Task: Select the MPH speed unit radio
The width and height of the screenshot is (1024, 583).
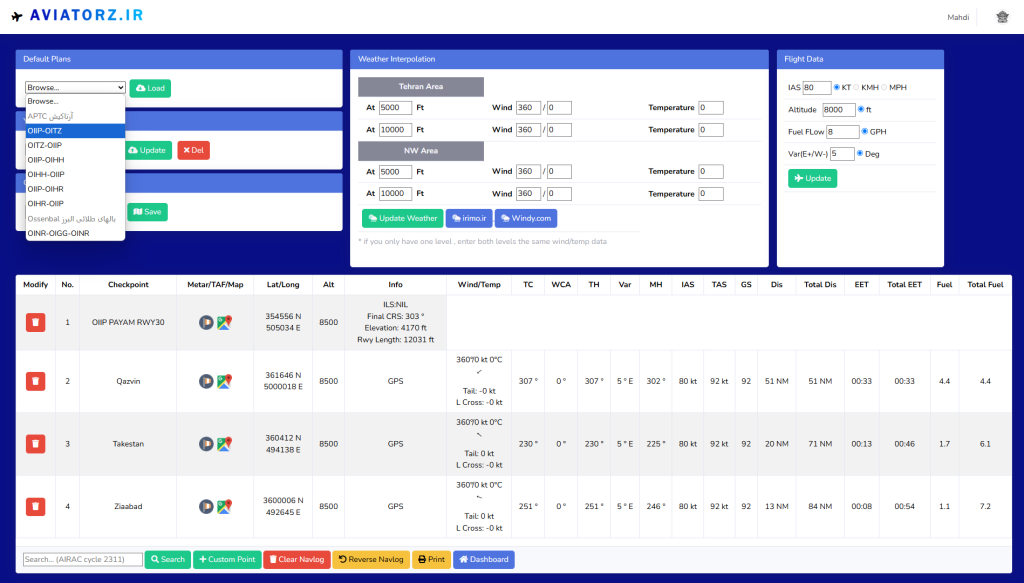Action: coord(883,87)
